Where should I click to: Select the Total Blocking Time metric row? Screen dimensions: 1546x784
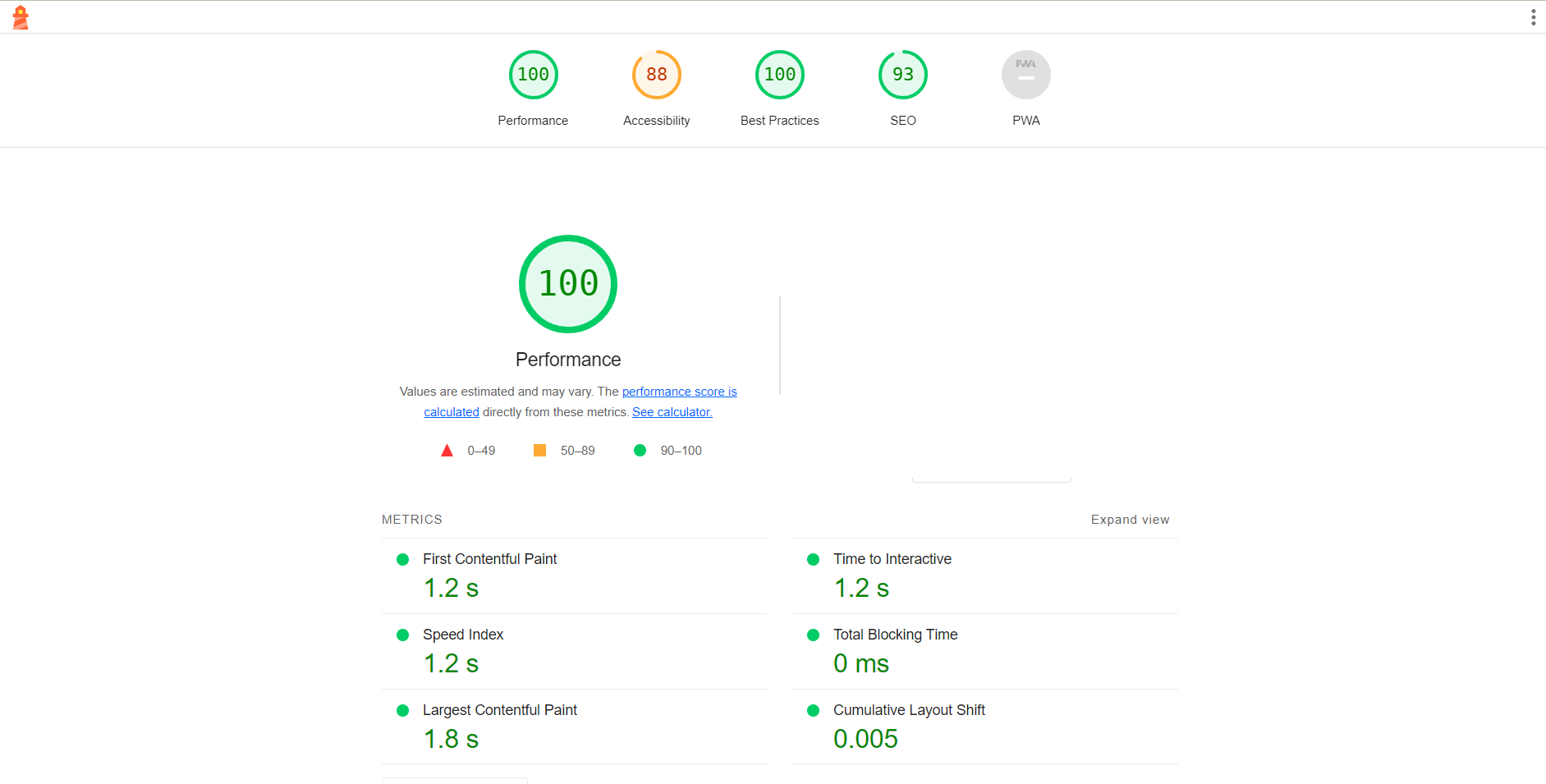985,651
